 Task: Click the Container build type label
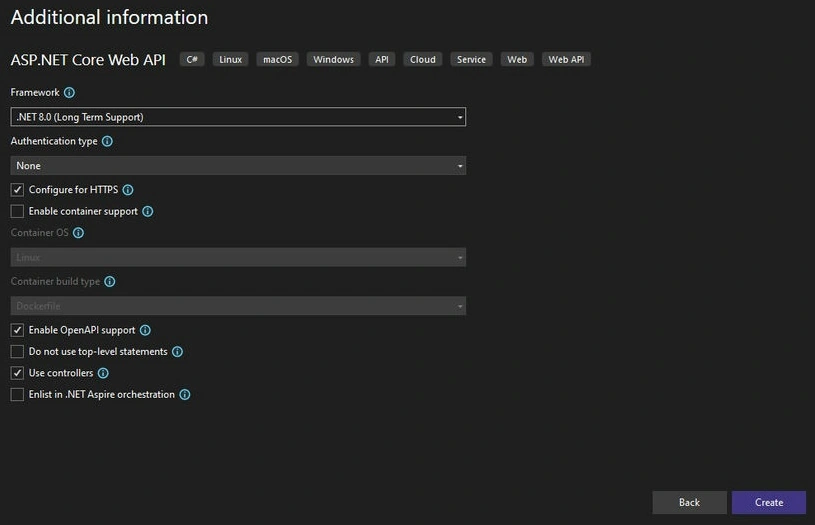(x=55, y=282)
